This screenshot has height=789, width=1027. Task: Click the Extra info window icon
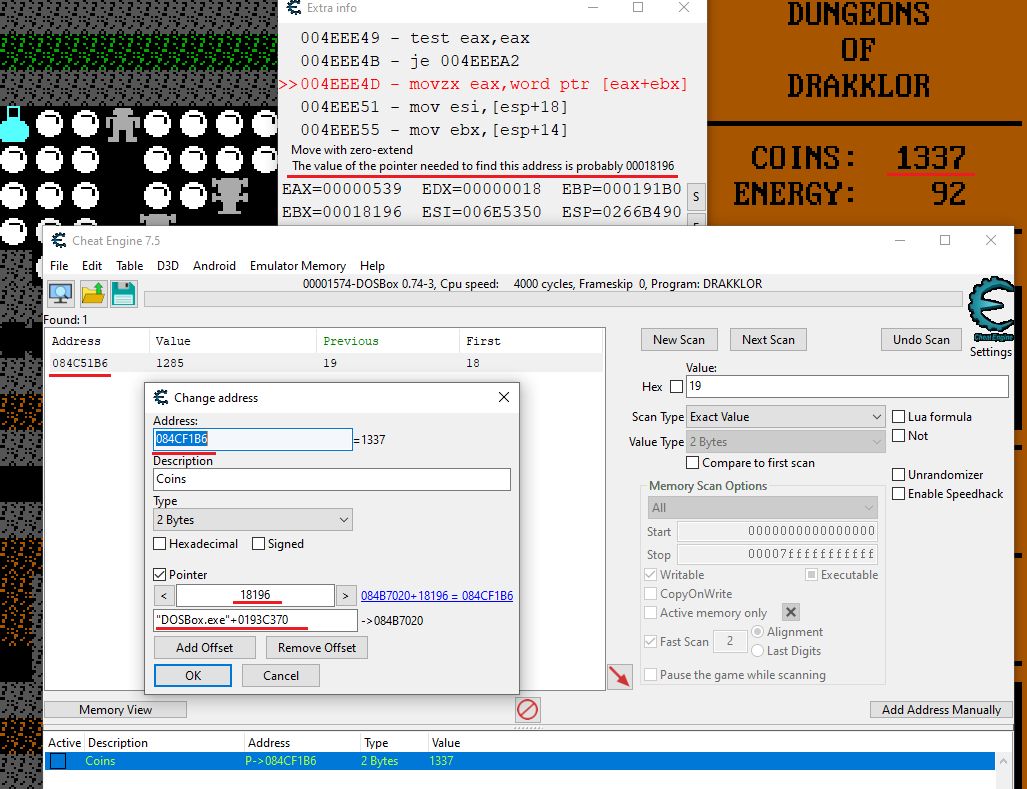[x=294, y=8]
